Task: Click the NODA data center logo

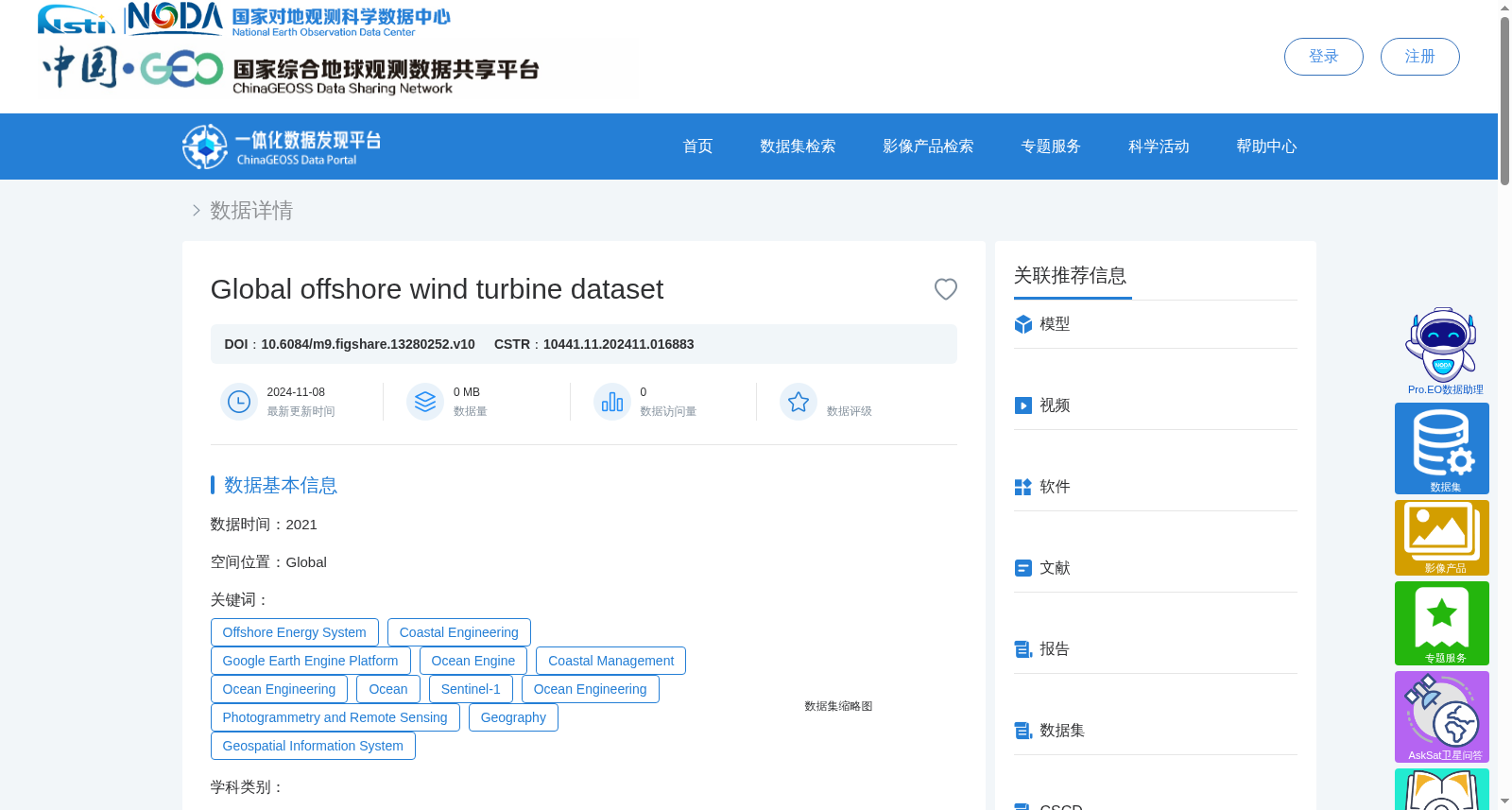Action: [288, 19]
